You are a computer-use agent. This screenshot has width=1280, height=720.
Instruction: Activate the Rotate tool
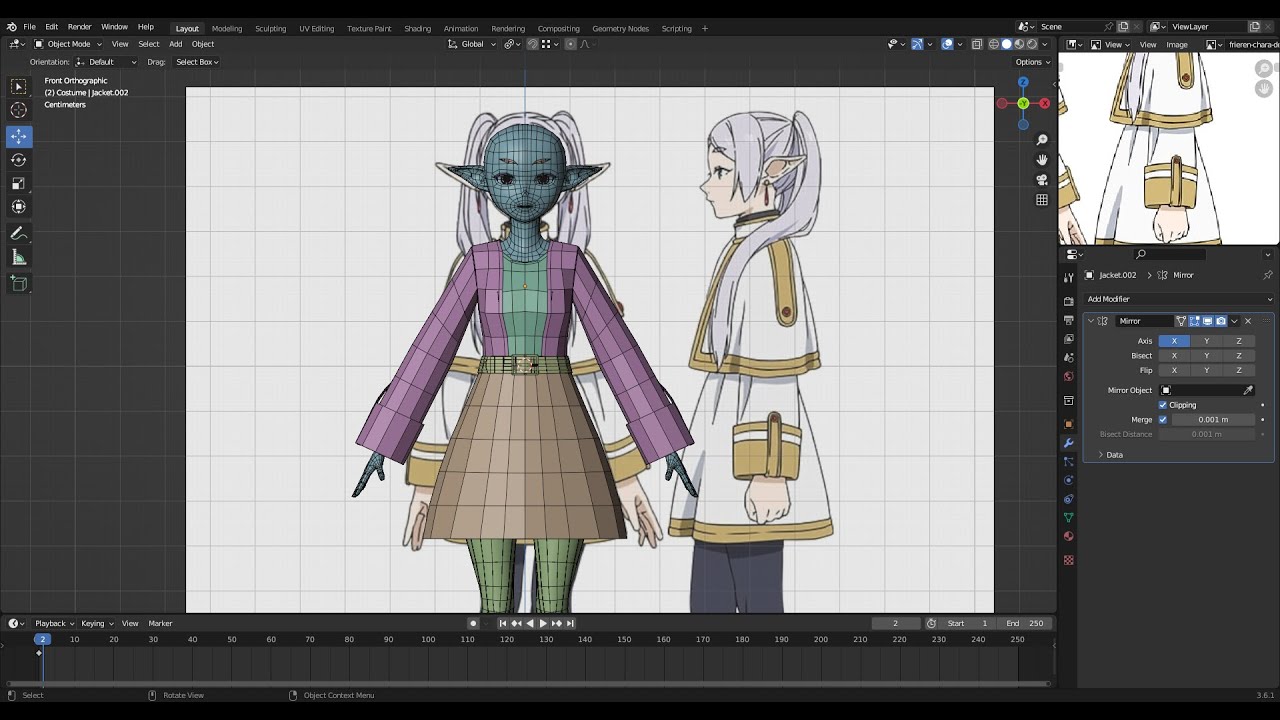(x=19, y=160)
